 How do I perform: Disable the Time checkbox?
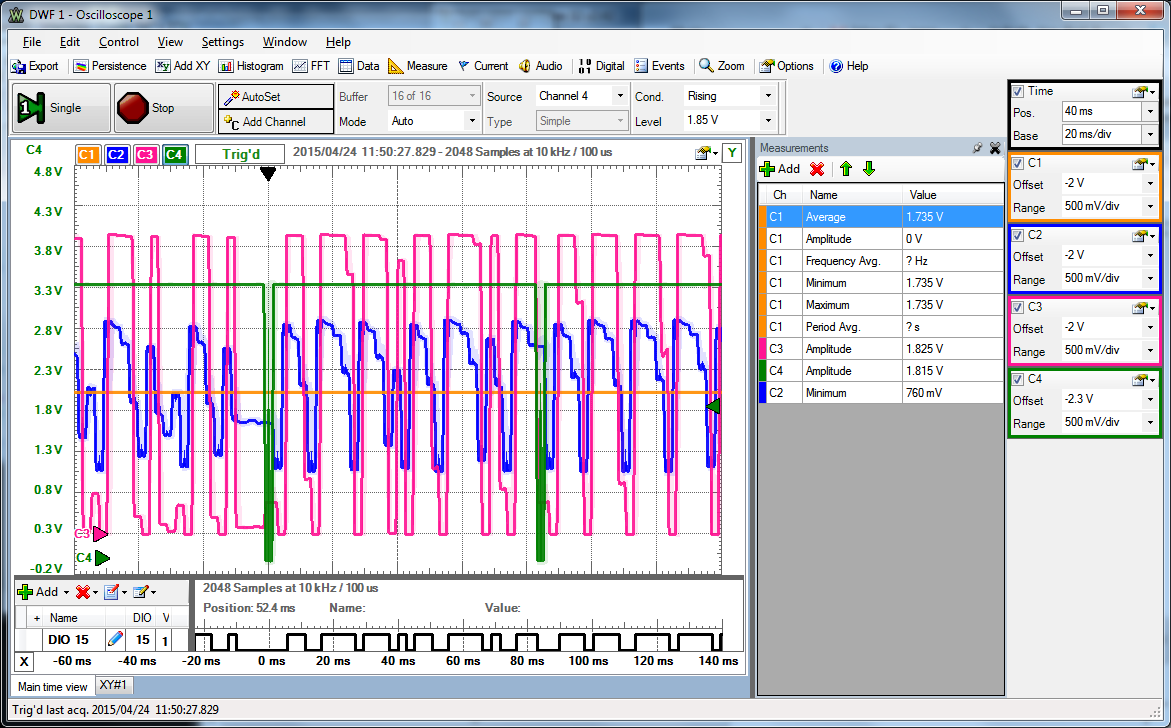click(1018, 91)
